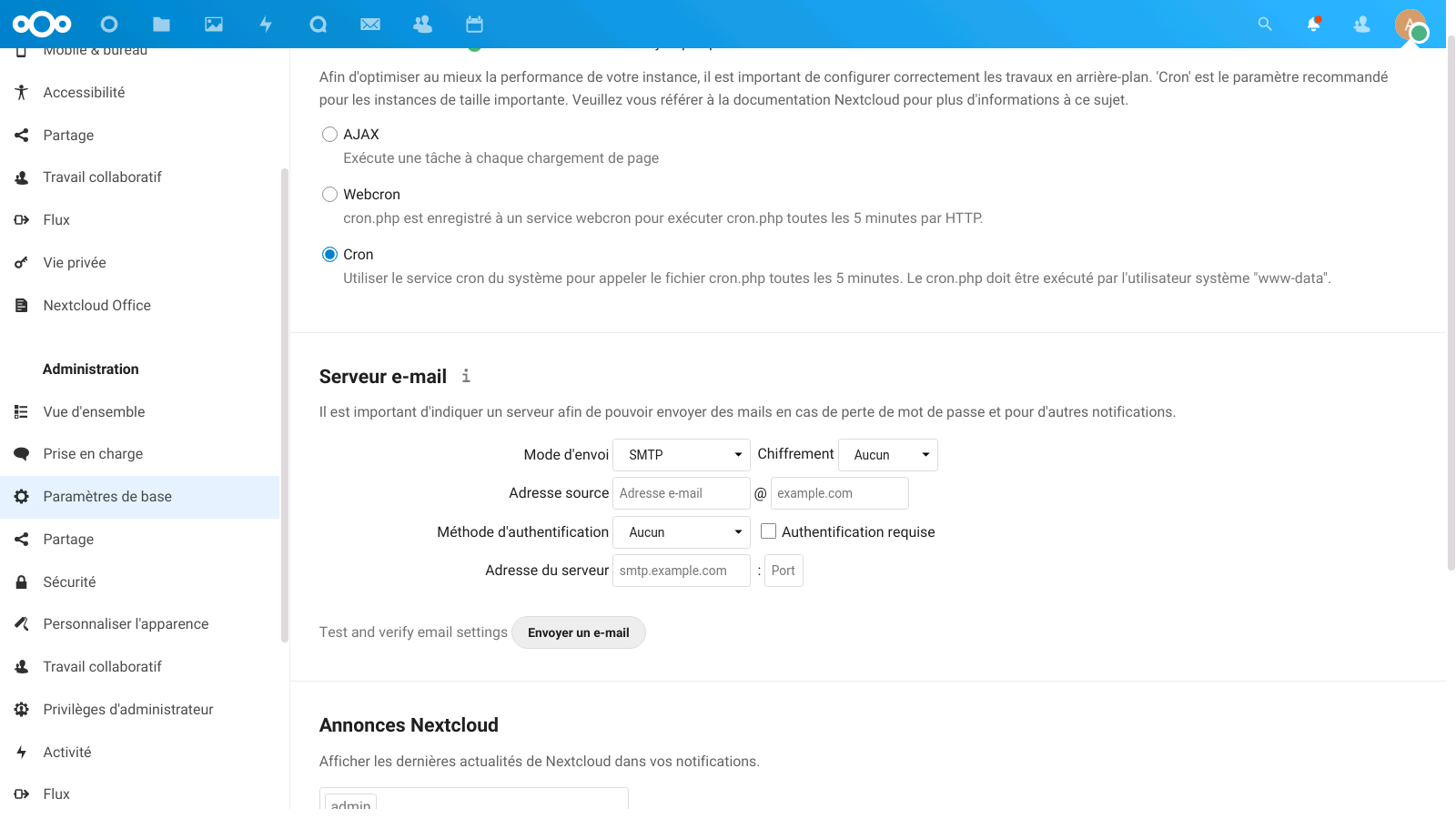
Task: Open the notifications bell
Action: point(1313,25)
